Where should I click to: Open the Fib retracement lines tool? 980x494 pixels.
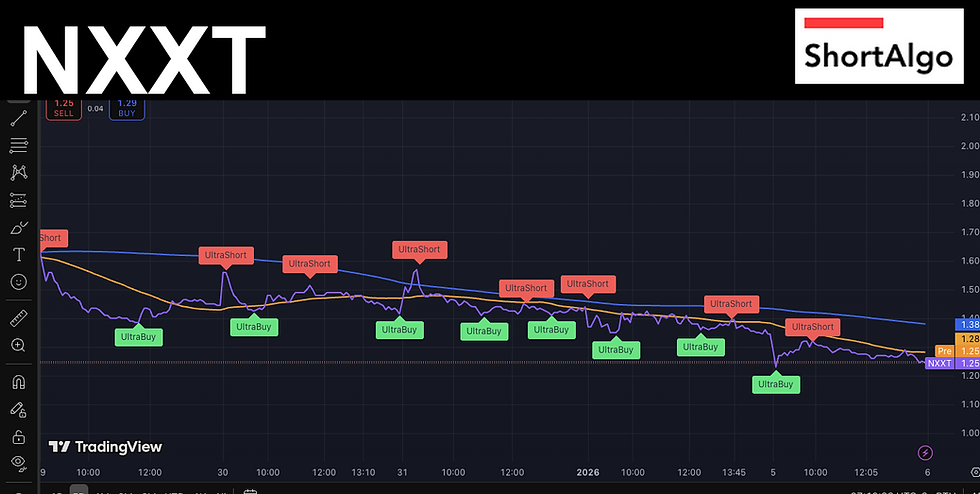pyautogui.click(x=19, y=146)
